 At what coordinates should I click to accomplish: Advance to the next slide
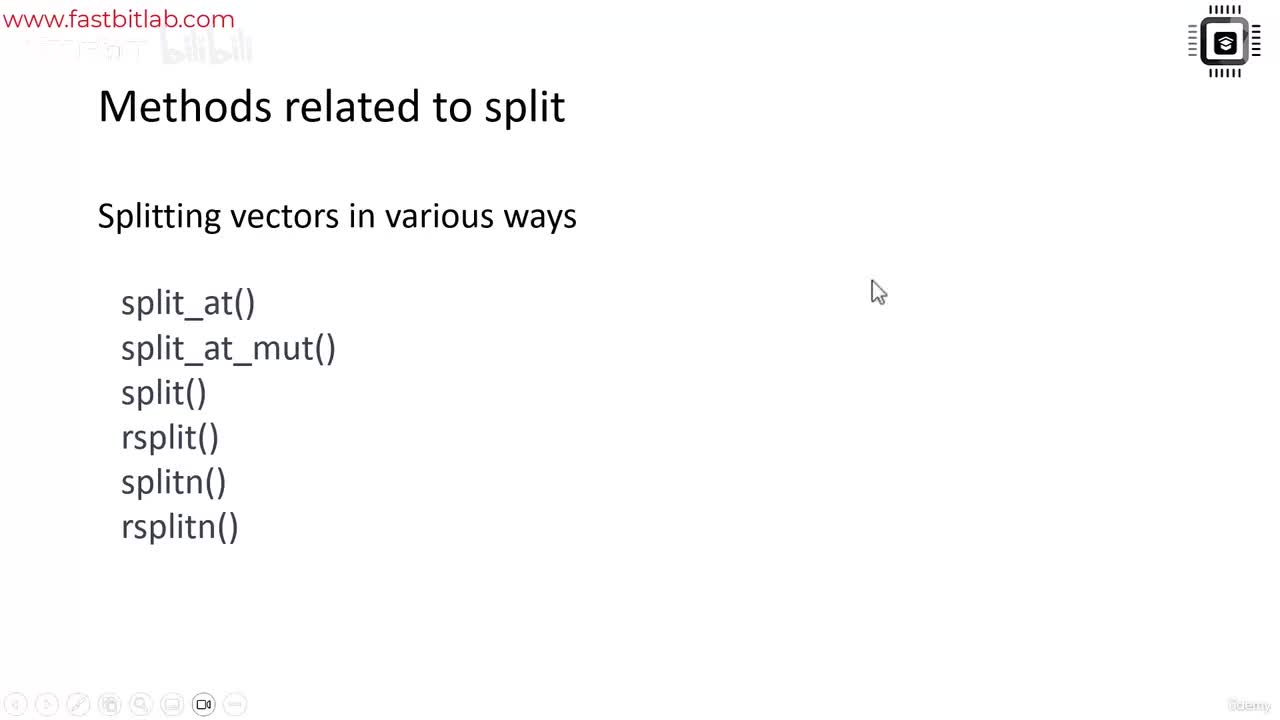pos(46,705)
